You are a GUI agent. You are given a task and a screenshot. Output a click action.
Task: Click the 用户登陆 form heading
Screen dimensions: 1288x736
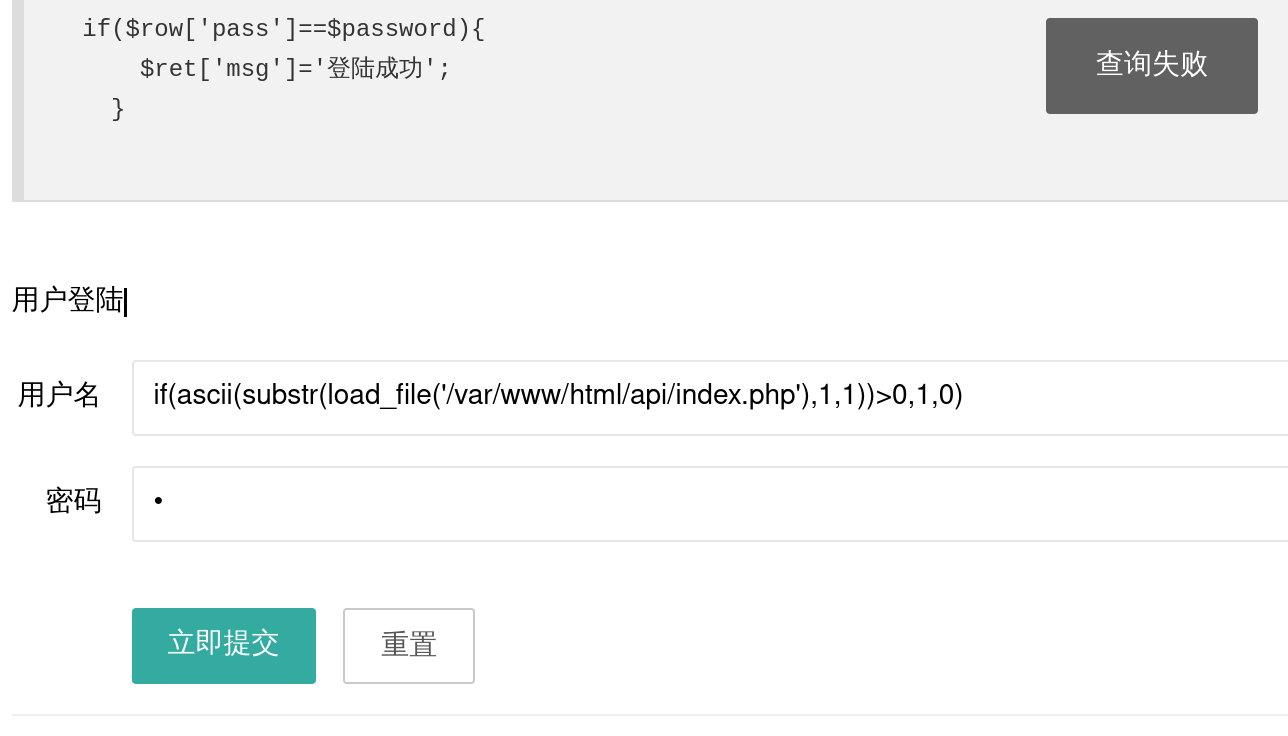(x=68, y=300)
